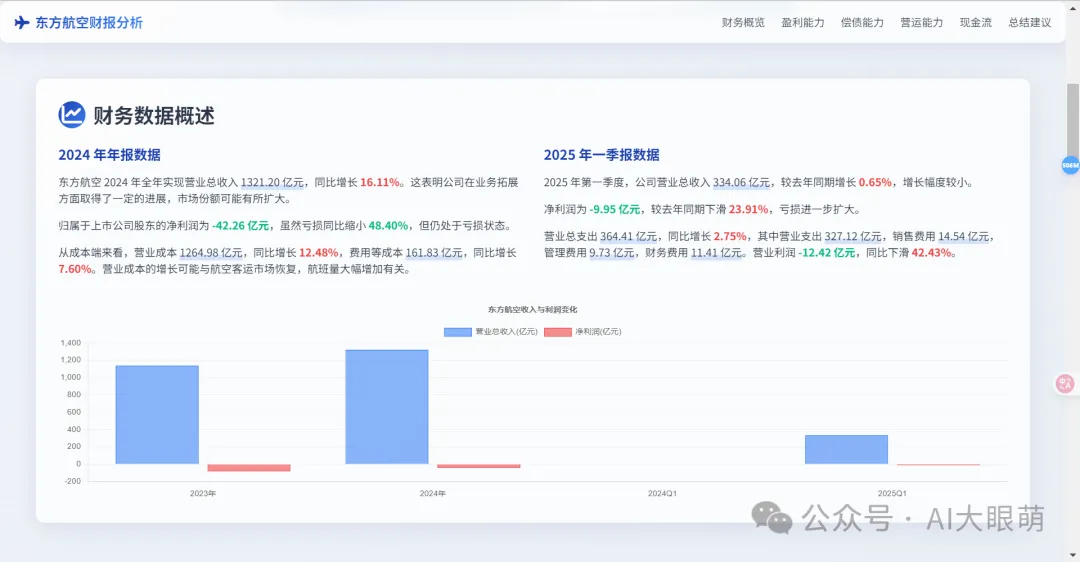The height and width of the screenshot is (562, 1080).
Task: Click the underlined 364.41 亿元 value
Action: (x=628, y=236)
